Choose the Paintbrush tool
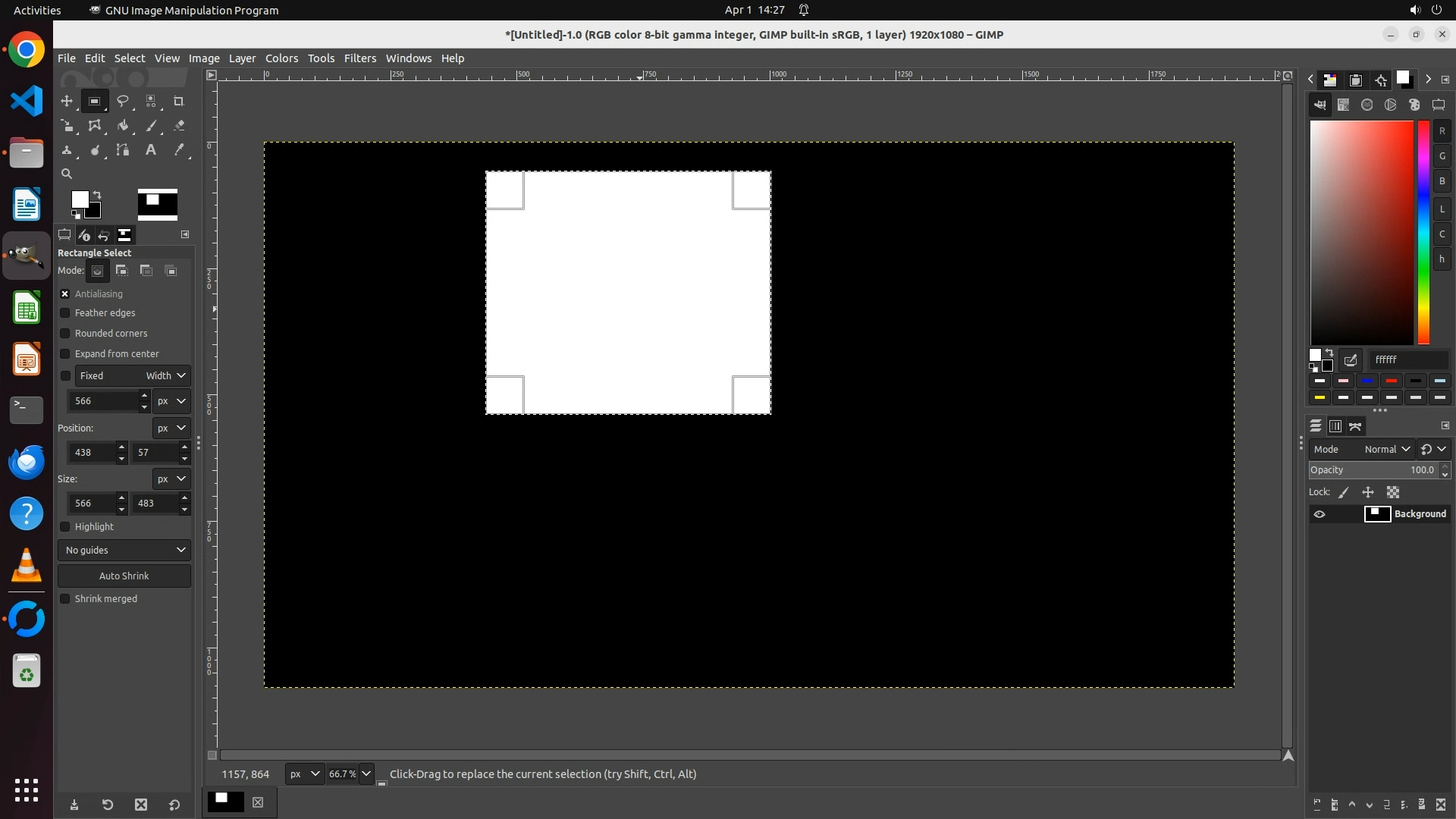The height and width of the screenshot is (819, 1456). point(152,126)
